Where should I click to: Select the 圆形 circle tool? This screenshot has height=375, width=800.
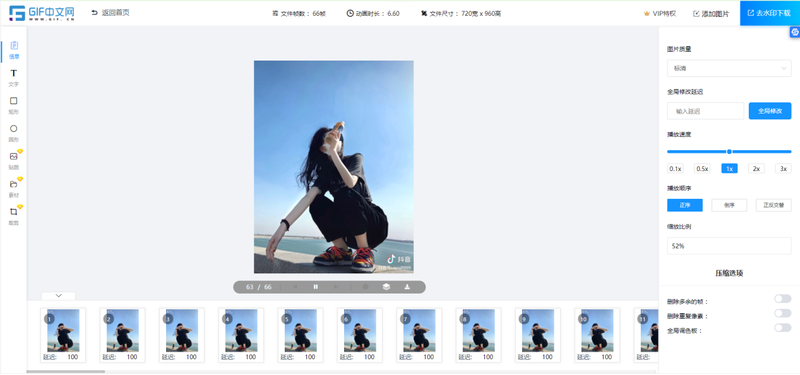pos(14,133)
